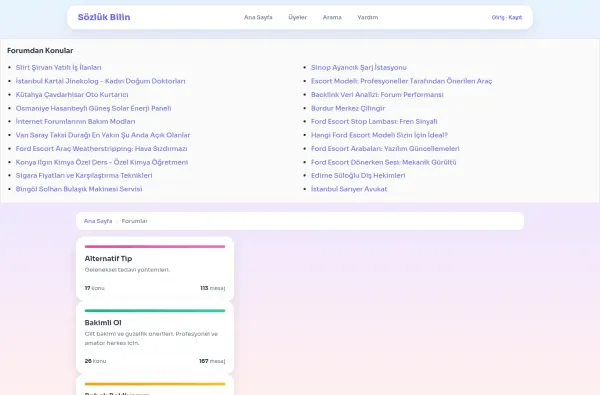
Task: Open topic İnternet Forumlarının Bakım Modları
Action: [75, 121]
